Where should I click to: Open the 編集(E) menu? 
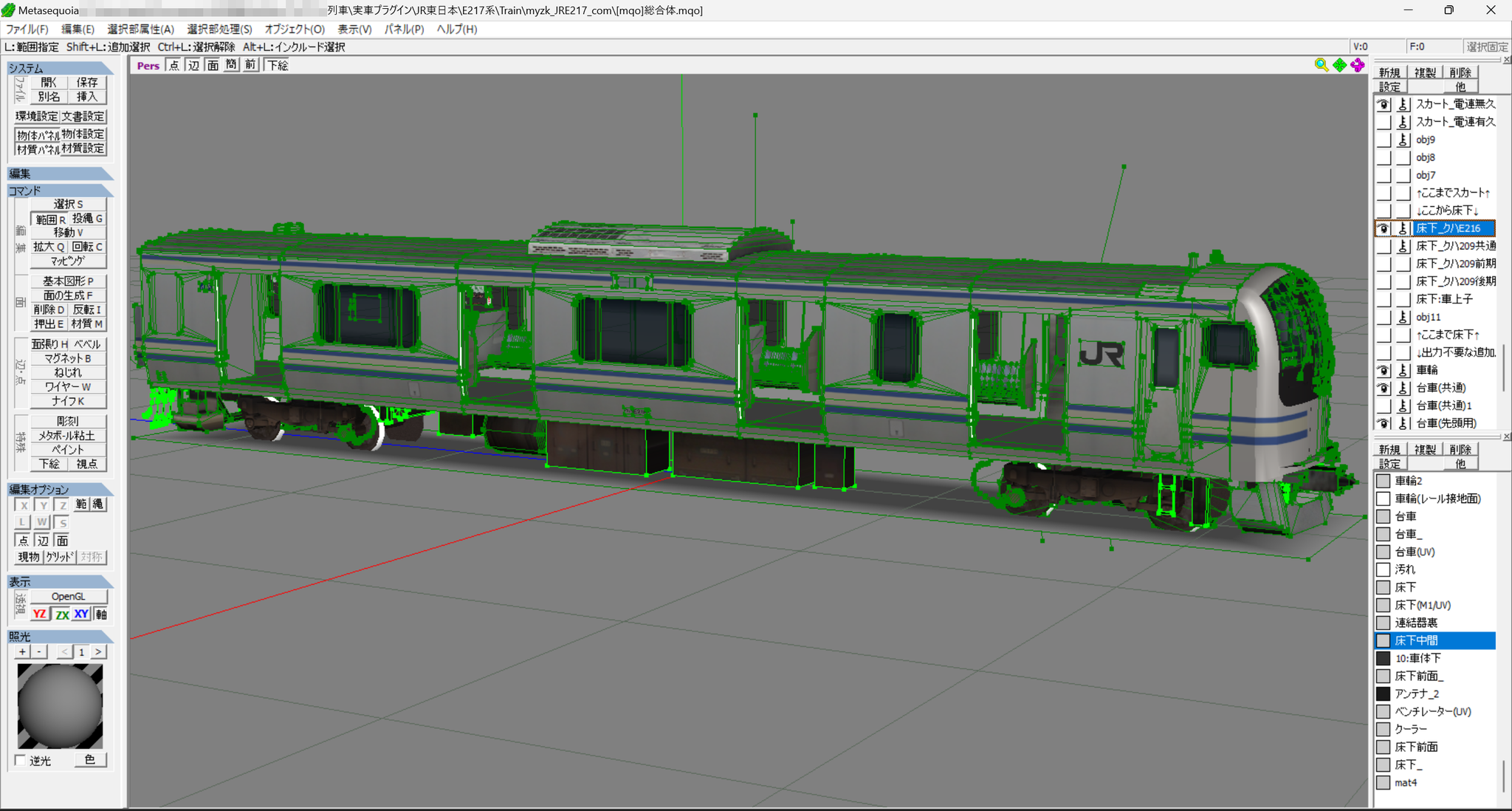coord(78,29)
